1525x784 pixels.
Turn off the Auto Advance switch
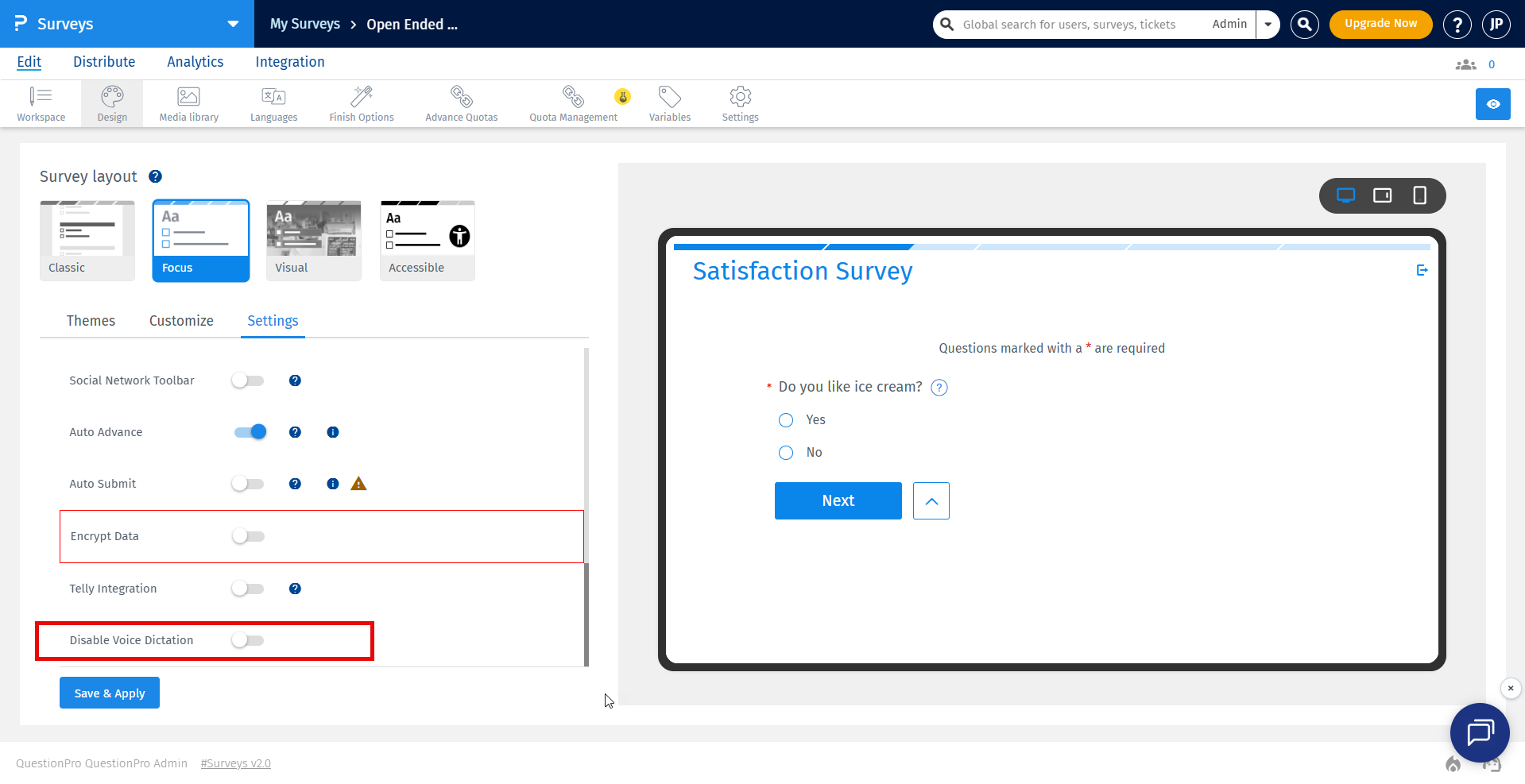pos(250,432)
